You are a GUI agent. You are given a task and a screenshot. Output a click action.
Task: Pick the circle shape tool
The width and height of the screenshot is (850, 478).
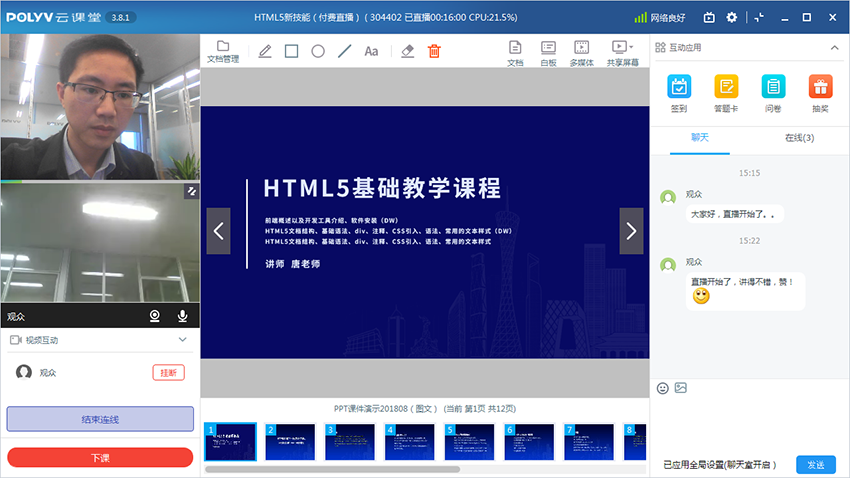tap(318, 51)
